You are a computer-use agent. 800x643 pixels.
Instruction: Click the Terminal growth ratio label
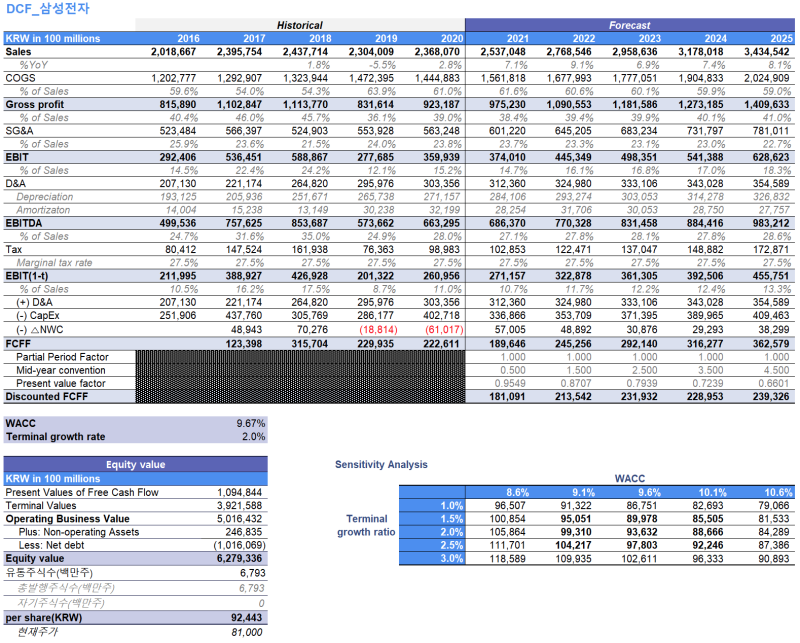[x=366, y=526]
